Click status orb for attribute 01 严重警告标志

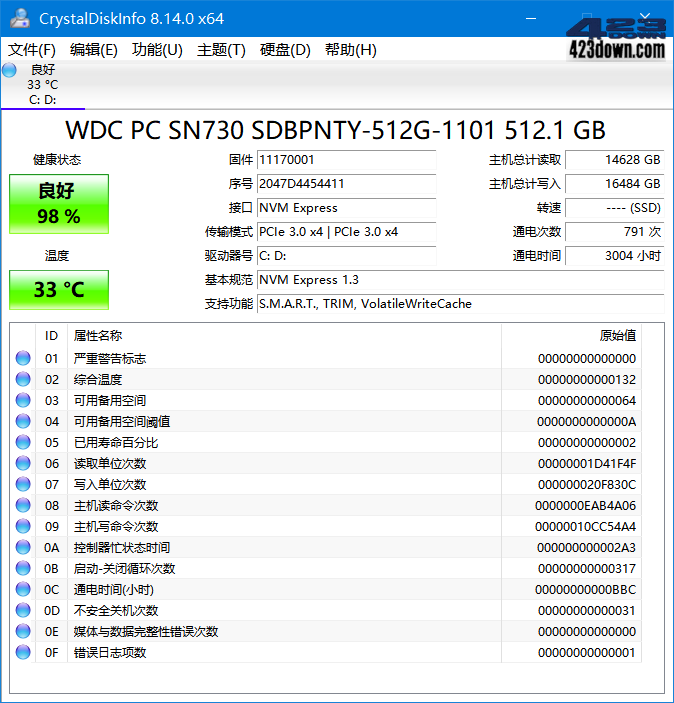(x=23, y=358)
